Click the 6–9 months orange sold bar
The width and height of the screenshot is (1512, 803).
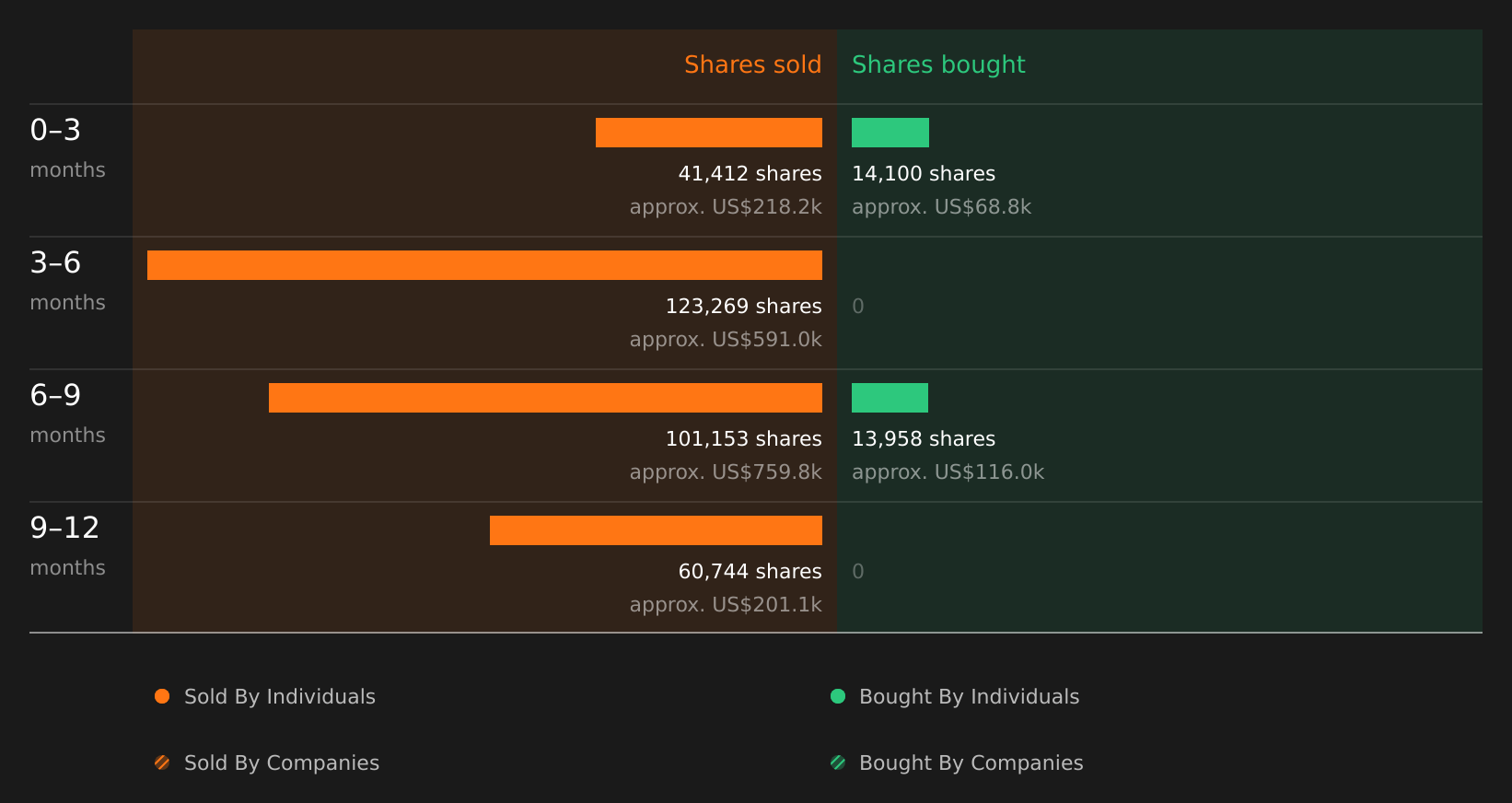click(545, 398)
